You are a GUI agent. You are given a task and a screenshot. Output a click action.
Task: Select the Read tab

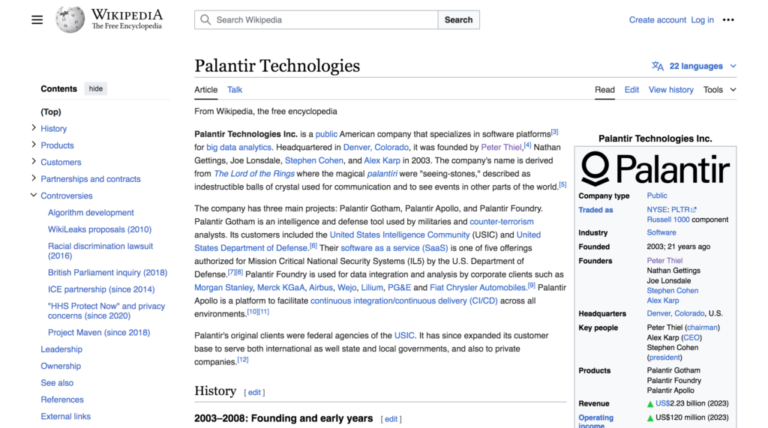point(604,90)
